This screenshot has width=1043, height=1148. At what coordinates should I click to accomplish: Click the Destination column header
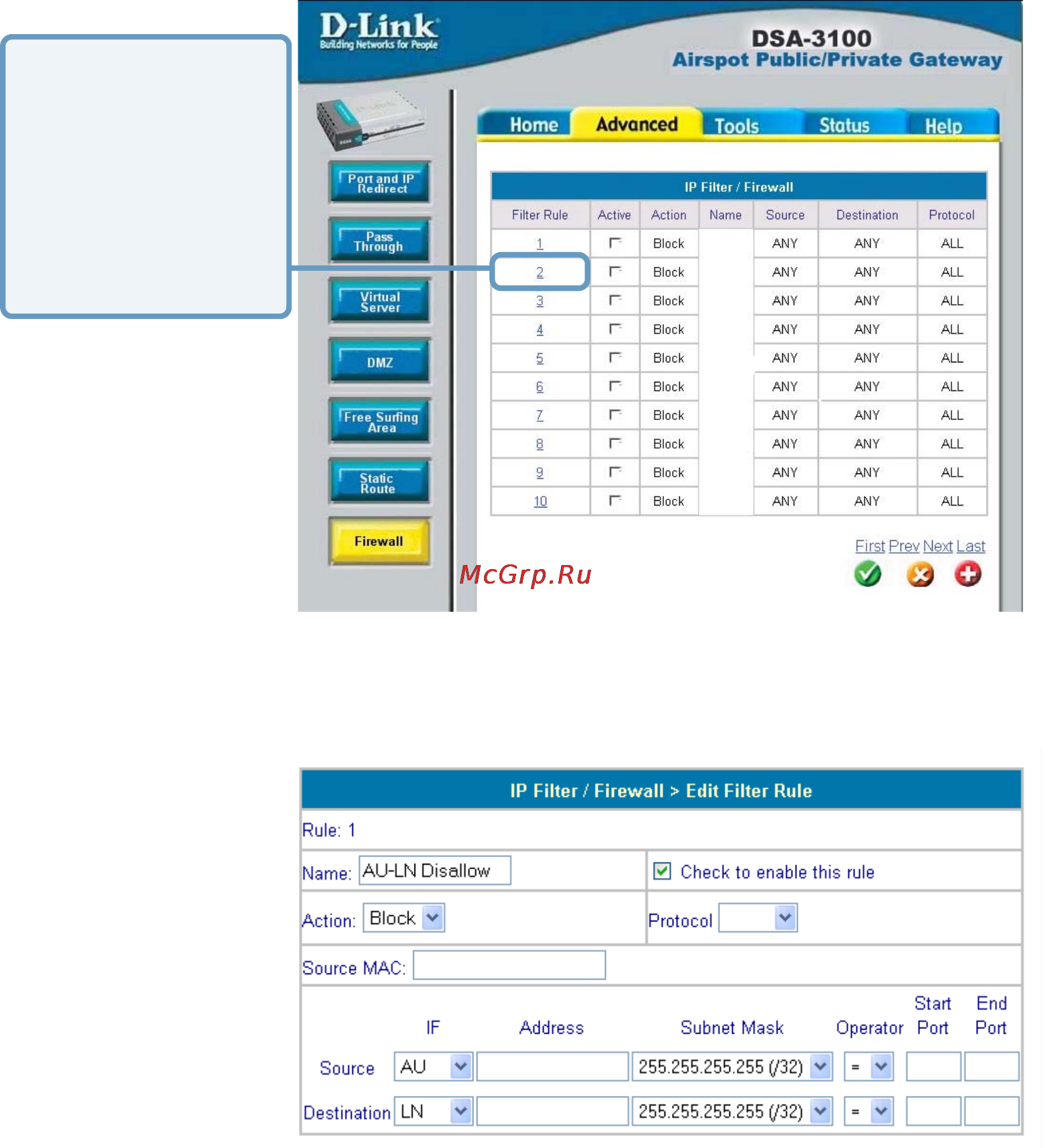(867, 215)
